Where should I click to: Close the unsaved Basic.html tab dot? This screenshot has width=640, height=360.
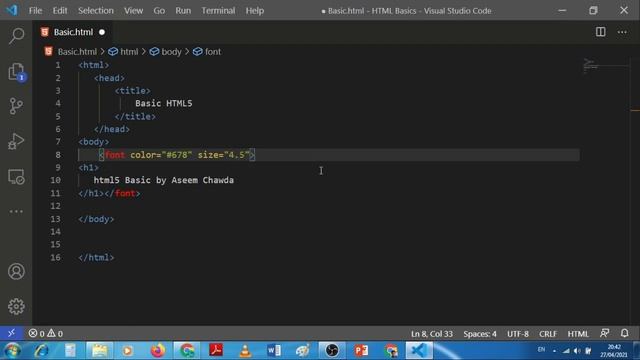click(x=102, y=32)
